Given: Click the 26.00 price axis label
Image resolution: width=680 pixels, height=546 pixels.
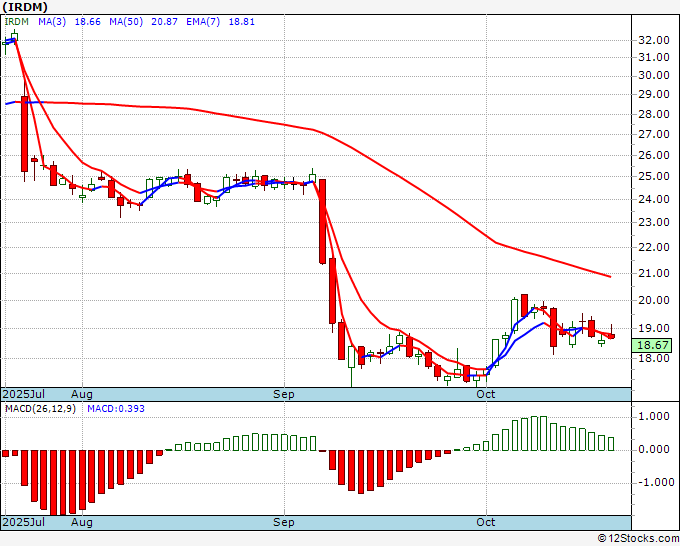Looking at the screenshot, I should coord(654,155).
